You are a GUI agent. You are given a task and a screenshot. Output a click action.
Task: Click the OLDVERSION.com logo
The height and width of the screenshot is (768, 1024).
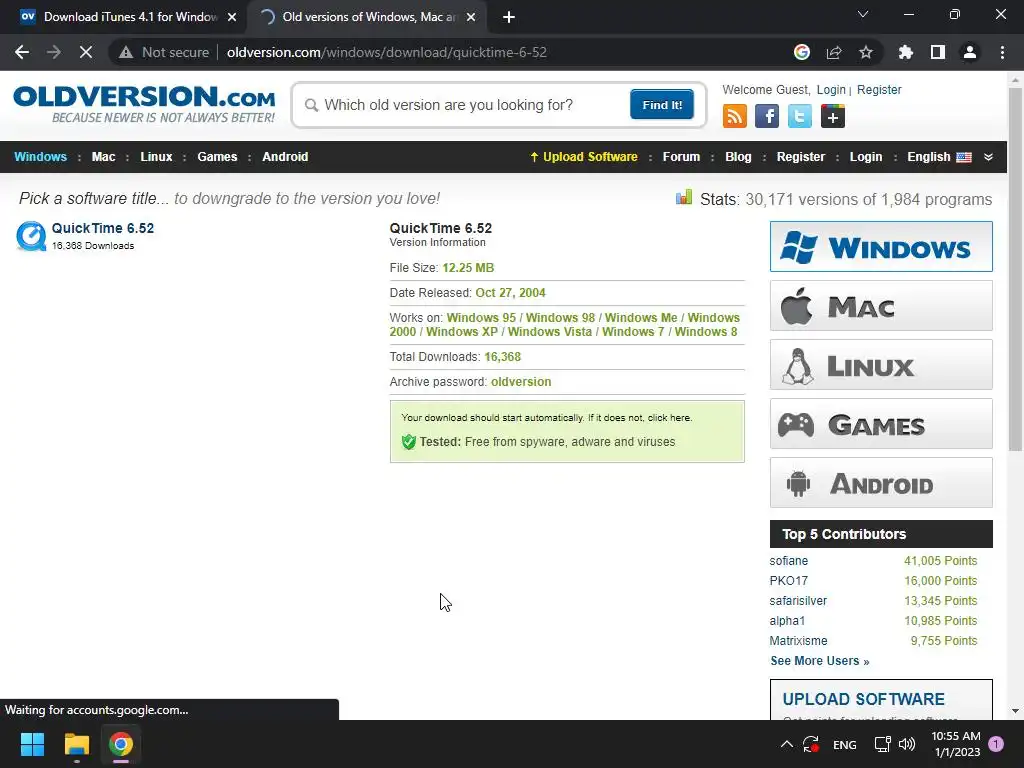coord(144,103)
